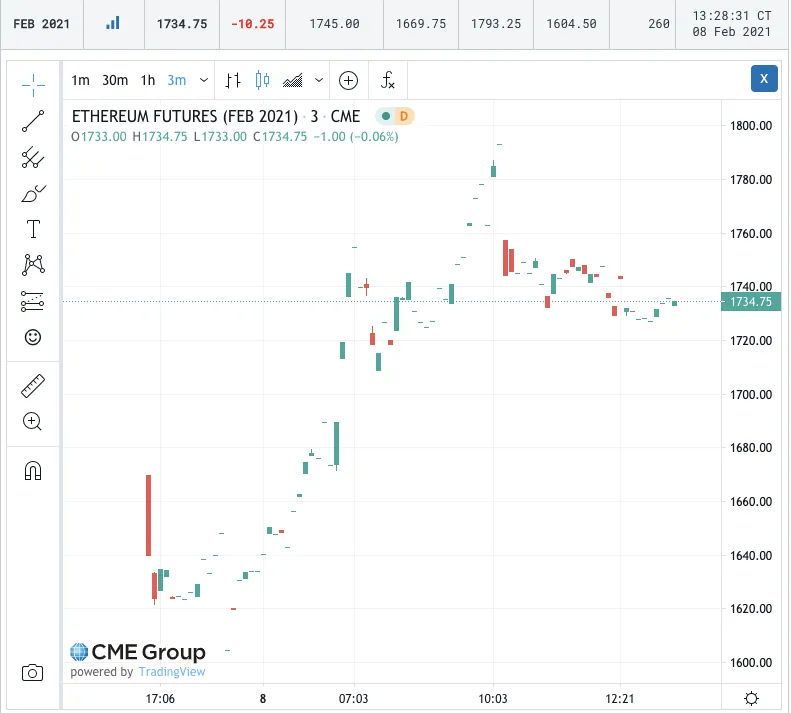
Task: Toggle bar chart style
Action: click(233, 80)
